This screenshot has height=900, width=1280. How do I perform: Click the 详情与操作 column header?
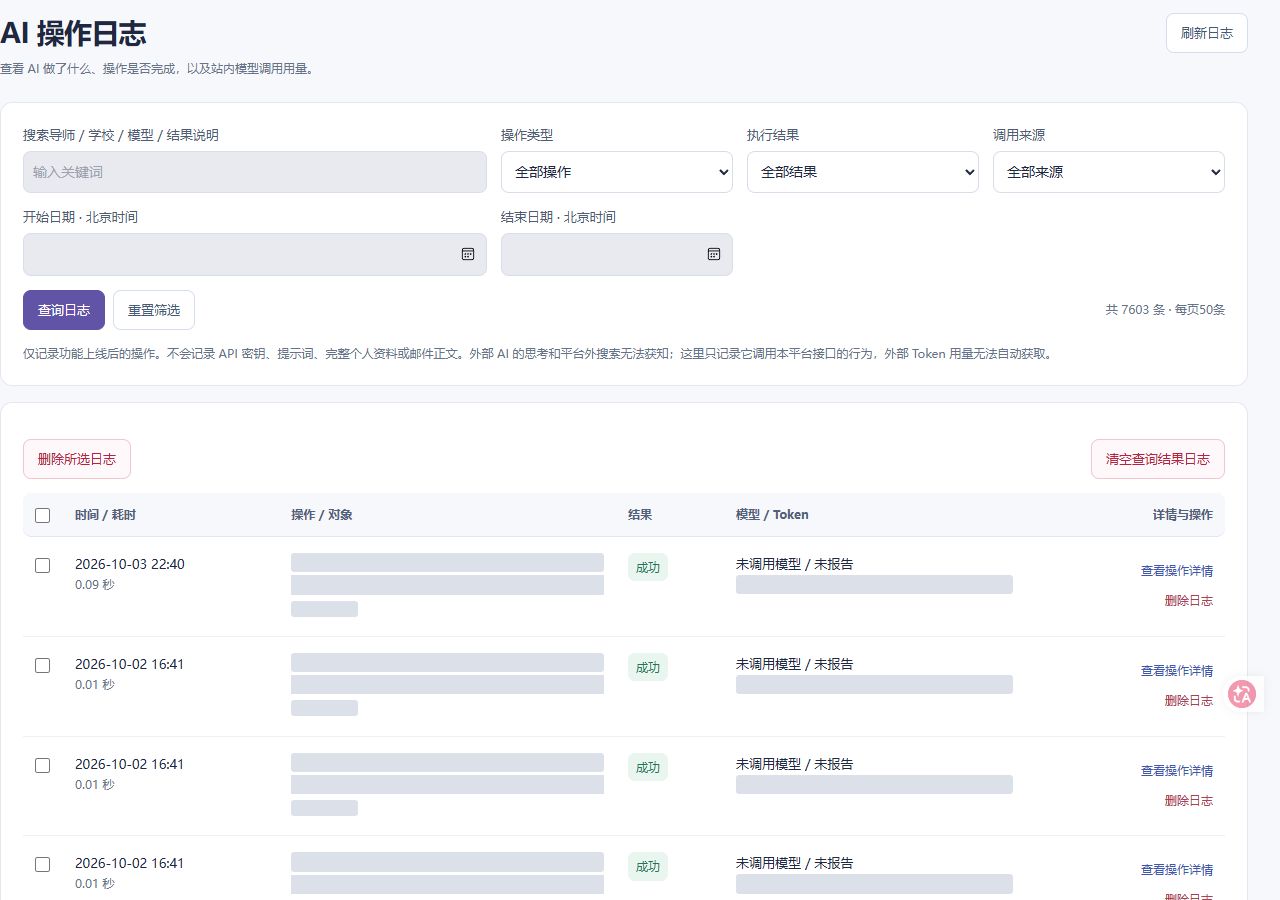[x=1183, y=515]
